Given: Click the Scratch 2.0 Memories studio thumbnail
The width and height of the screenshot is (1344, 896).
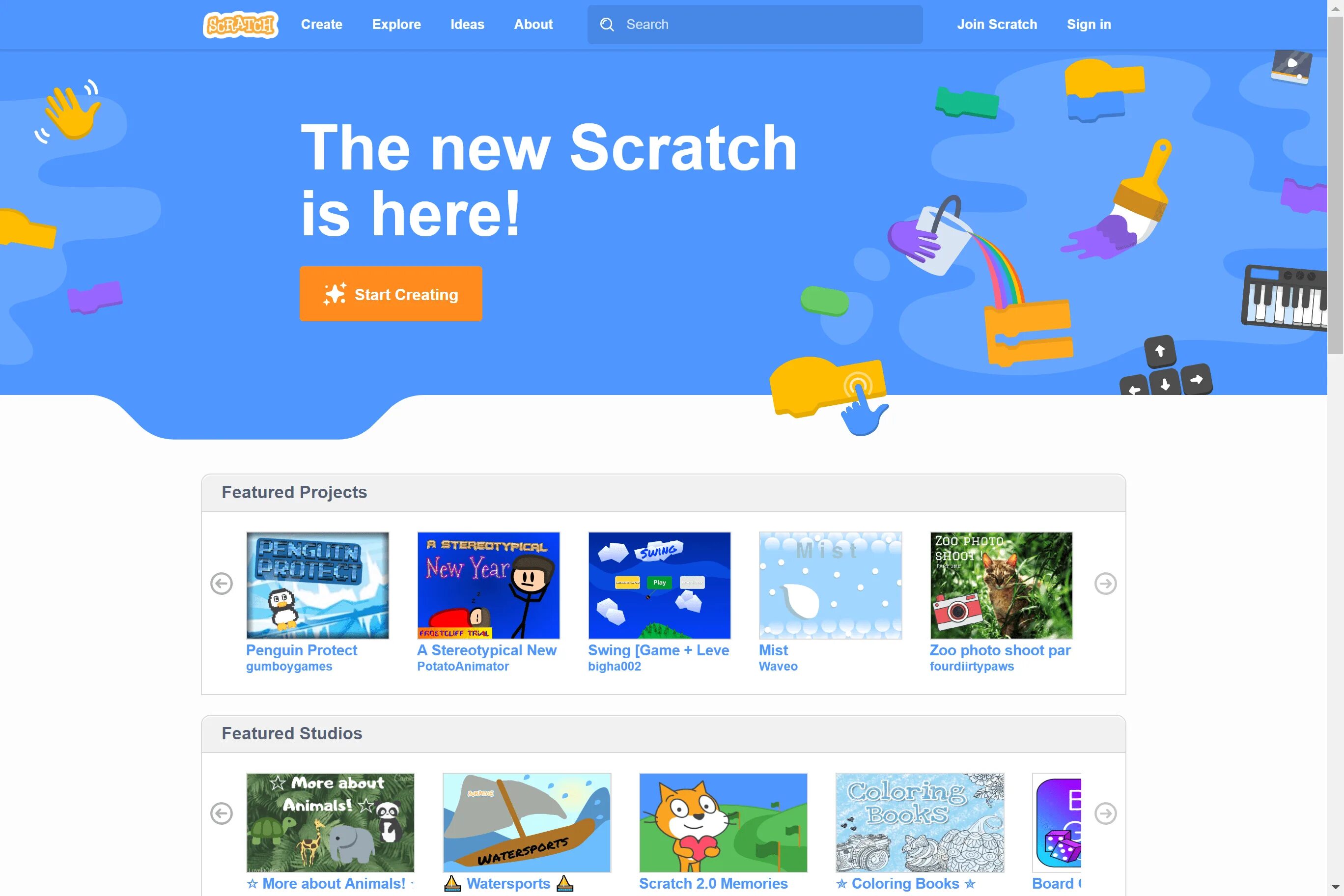Looking at the screenshot, I should [723, 821].
